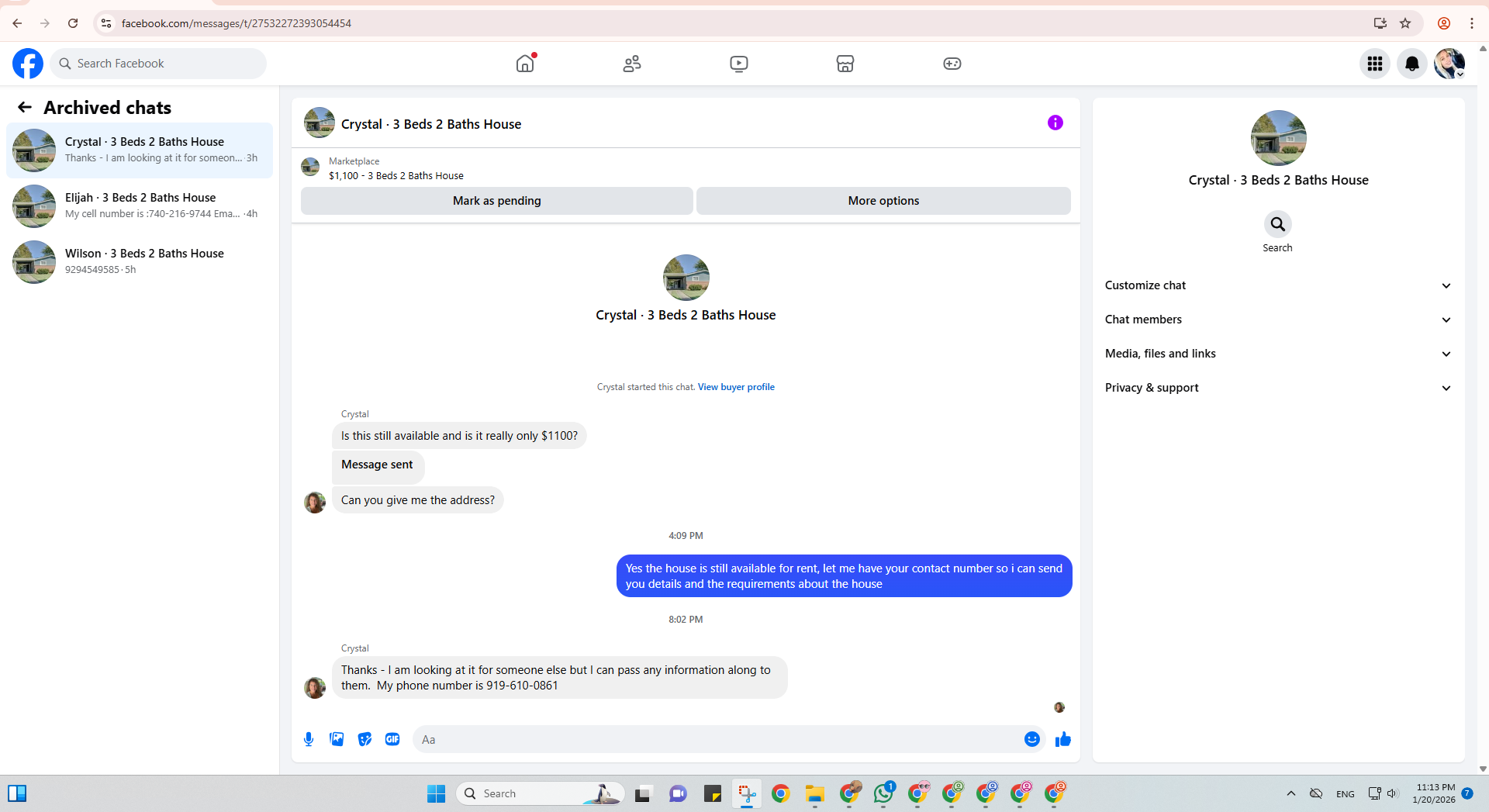Open the Facebook menu grid icon
This screenshot has width=1489, height=812.
pyautogui.click(x=1375, y=64)
